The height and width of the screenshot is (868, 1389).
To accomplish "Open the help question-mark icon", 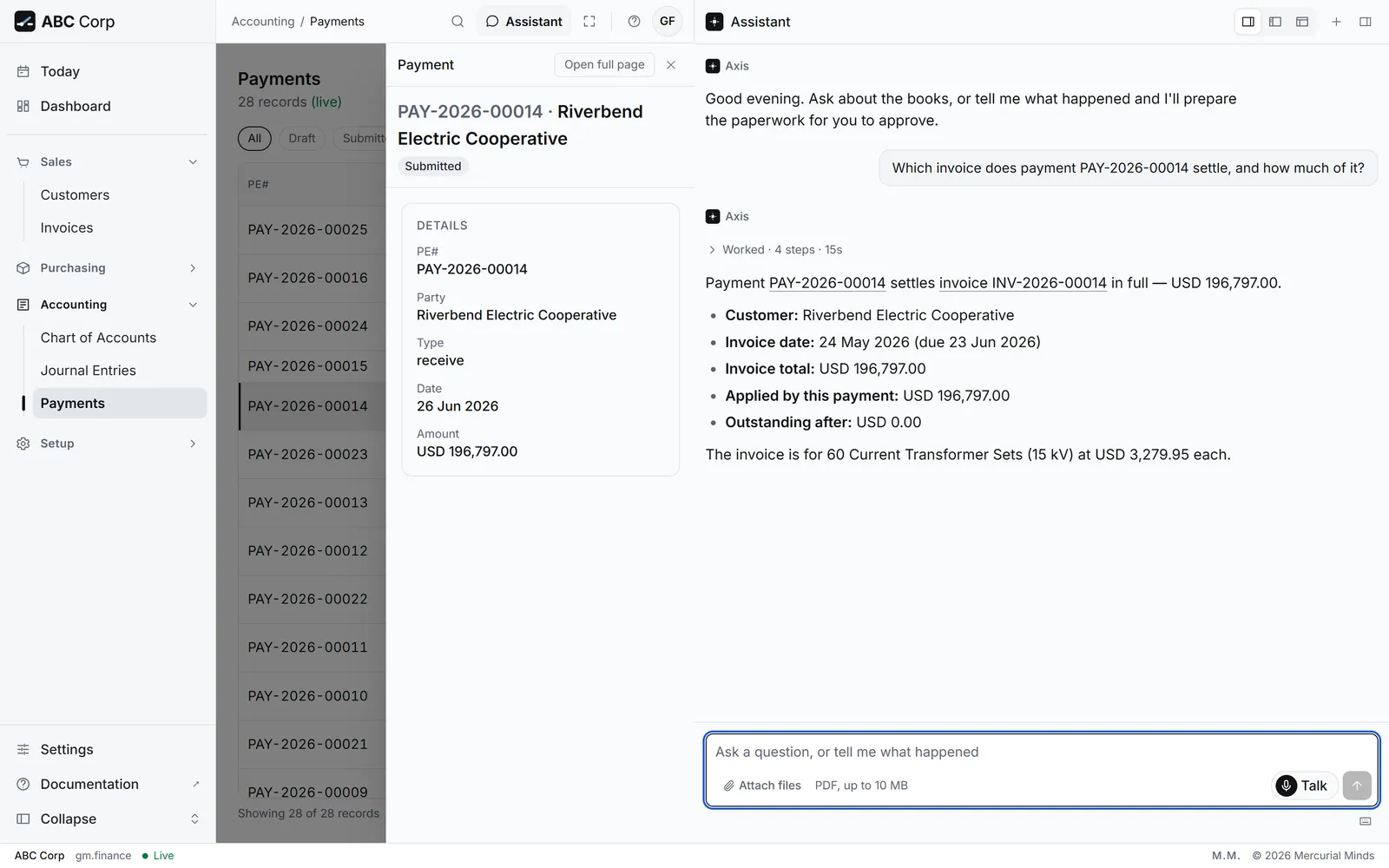I will [x=634, y=22].
